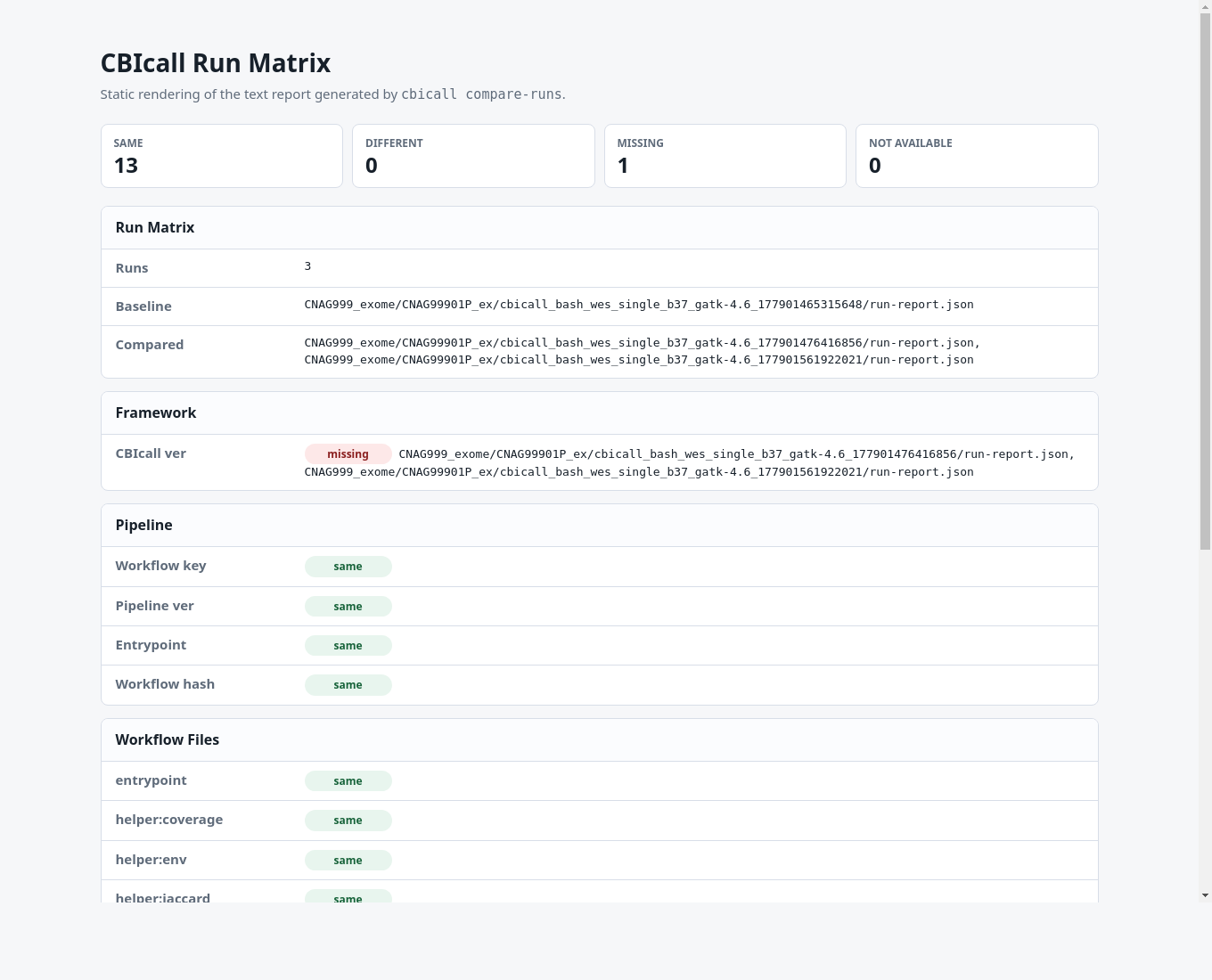Image resolution: width=1212 pixels, height=980 pixels.
Task: Click the Compared row label
Action: tap(150, 345)
